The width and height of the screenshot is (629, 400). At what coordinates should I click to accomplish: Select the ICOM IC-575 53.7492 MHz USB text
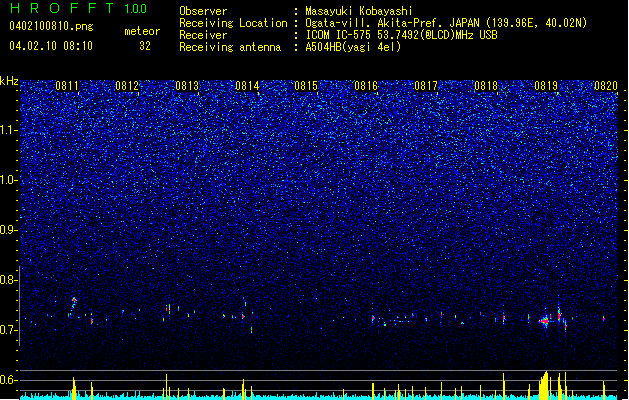pyautogui.click(x=402, y=35)
